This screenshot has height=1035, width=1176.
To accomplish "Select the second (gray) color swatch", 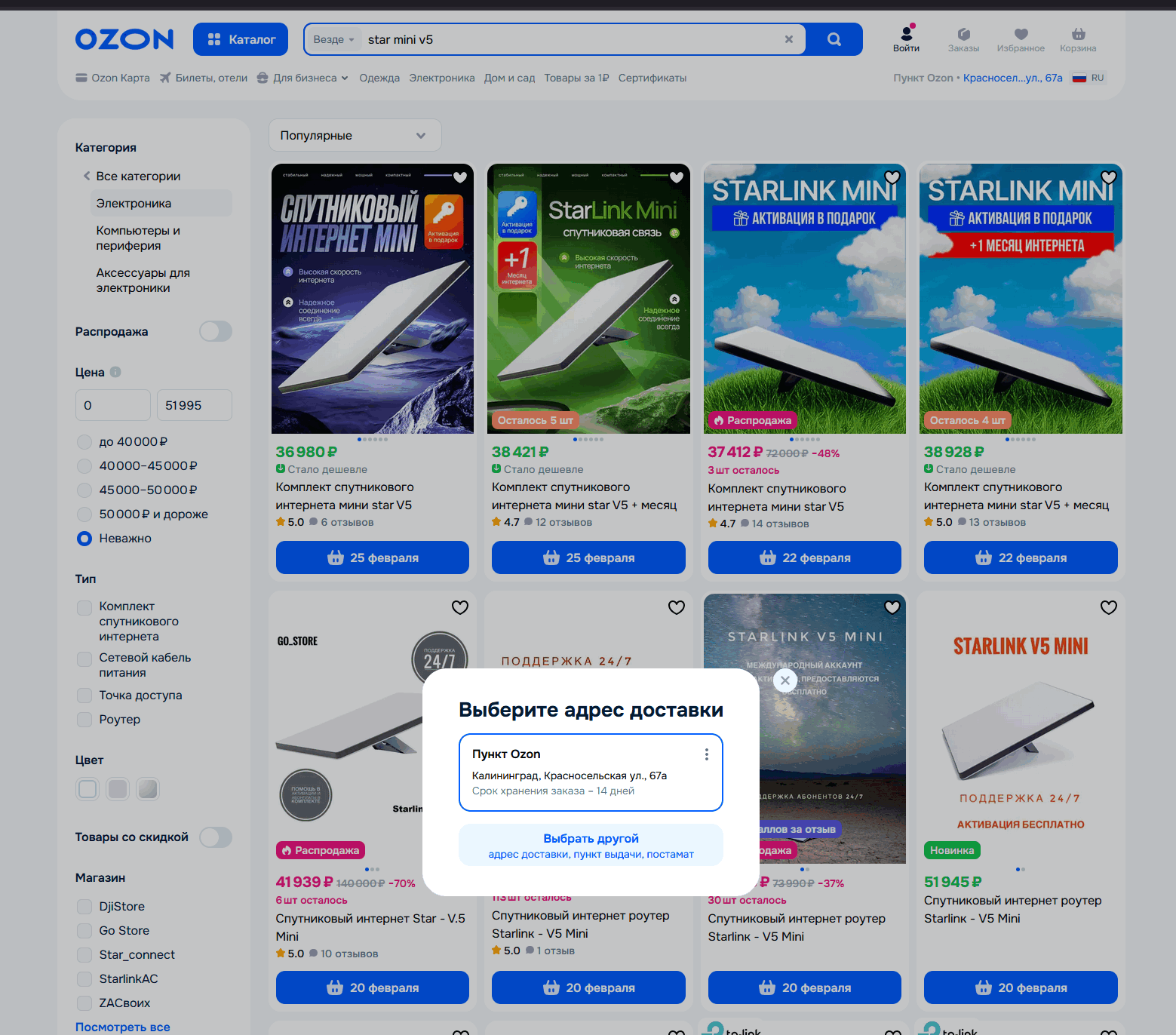I will click(118, 789).
